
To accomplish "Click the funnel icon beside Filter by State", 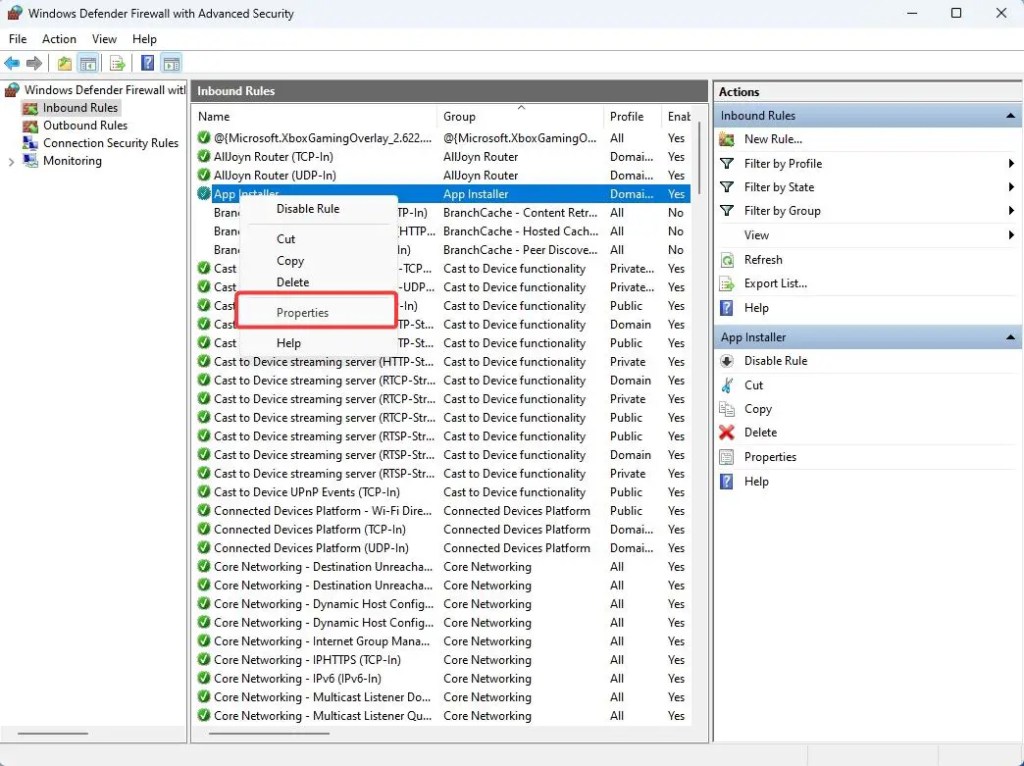I will pyautogui.click(x=727, y=187).
